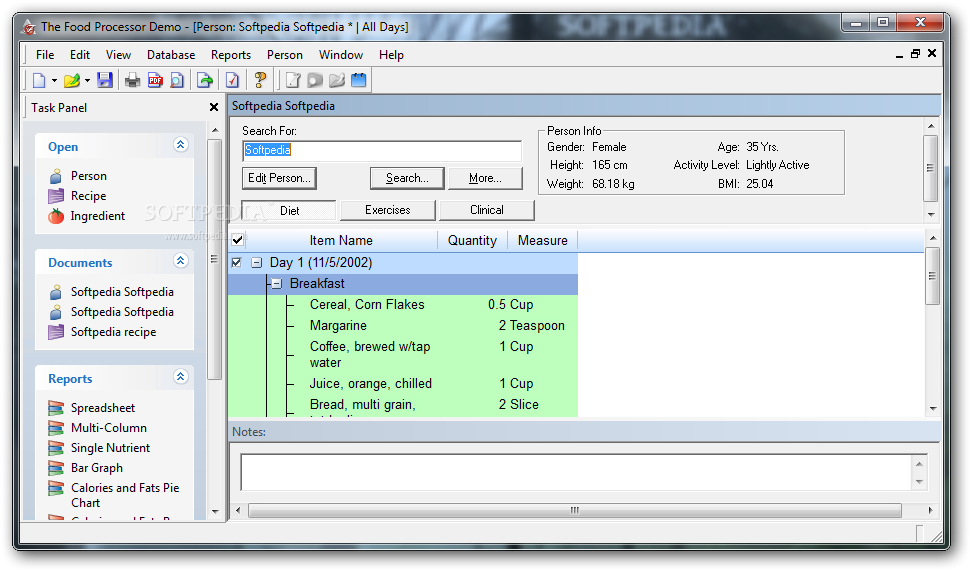Open the Help menu
The image size is (971, 571).
tap(391, 55)
